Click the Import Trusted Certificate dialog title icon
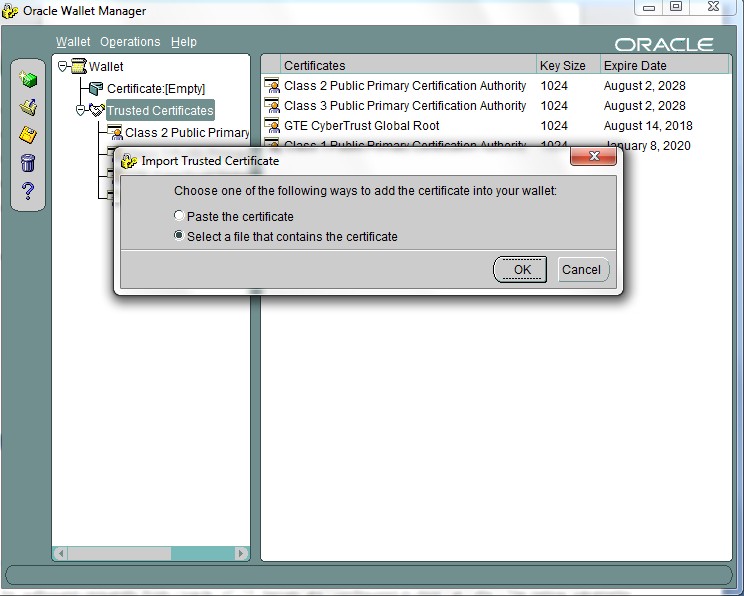 pyautogui.click(x=129, y=161)
